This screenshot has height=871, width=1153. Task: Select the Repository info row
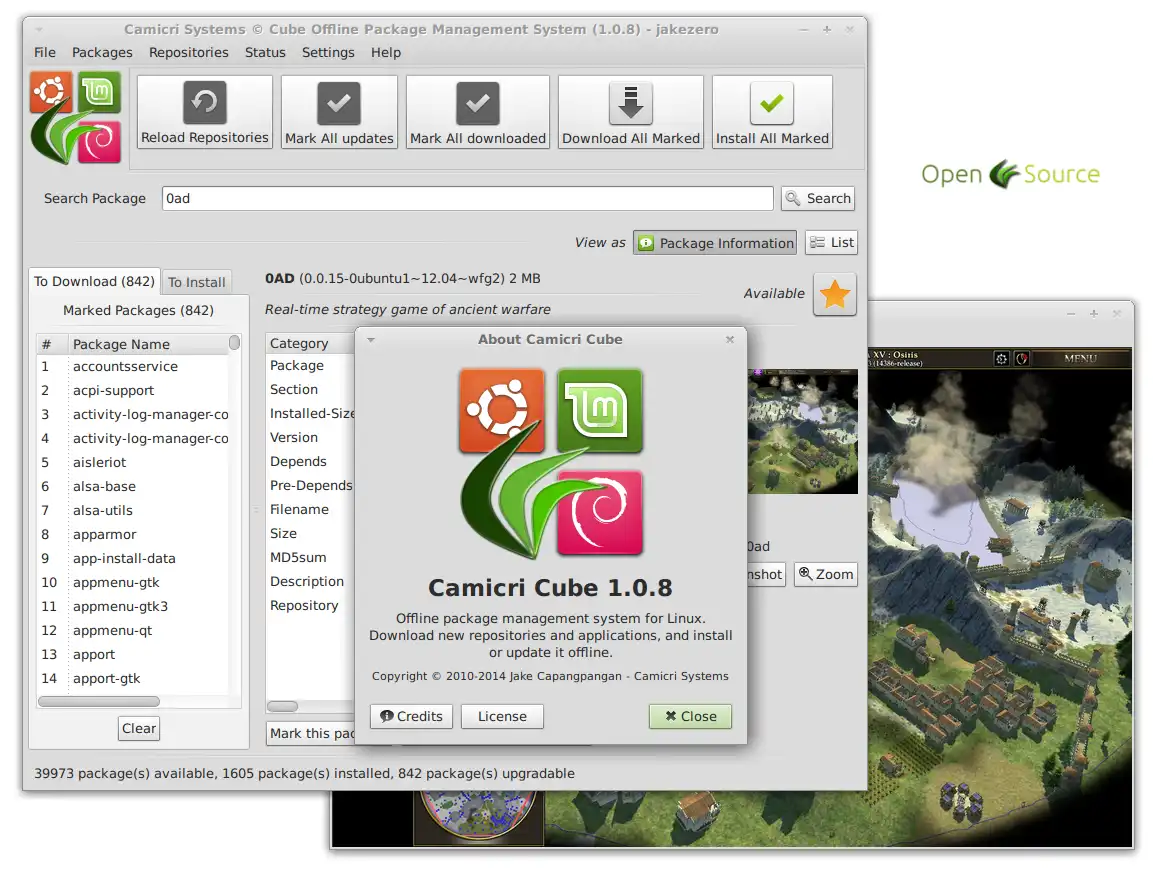(310, 605)
